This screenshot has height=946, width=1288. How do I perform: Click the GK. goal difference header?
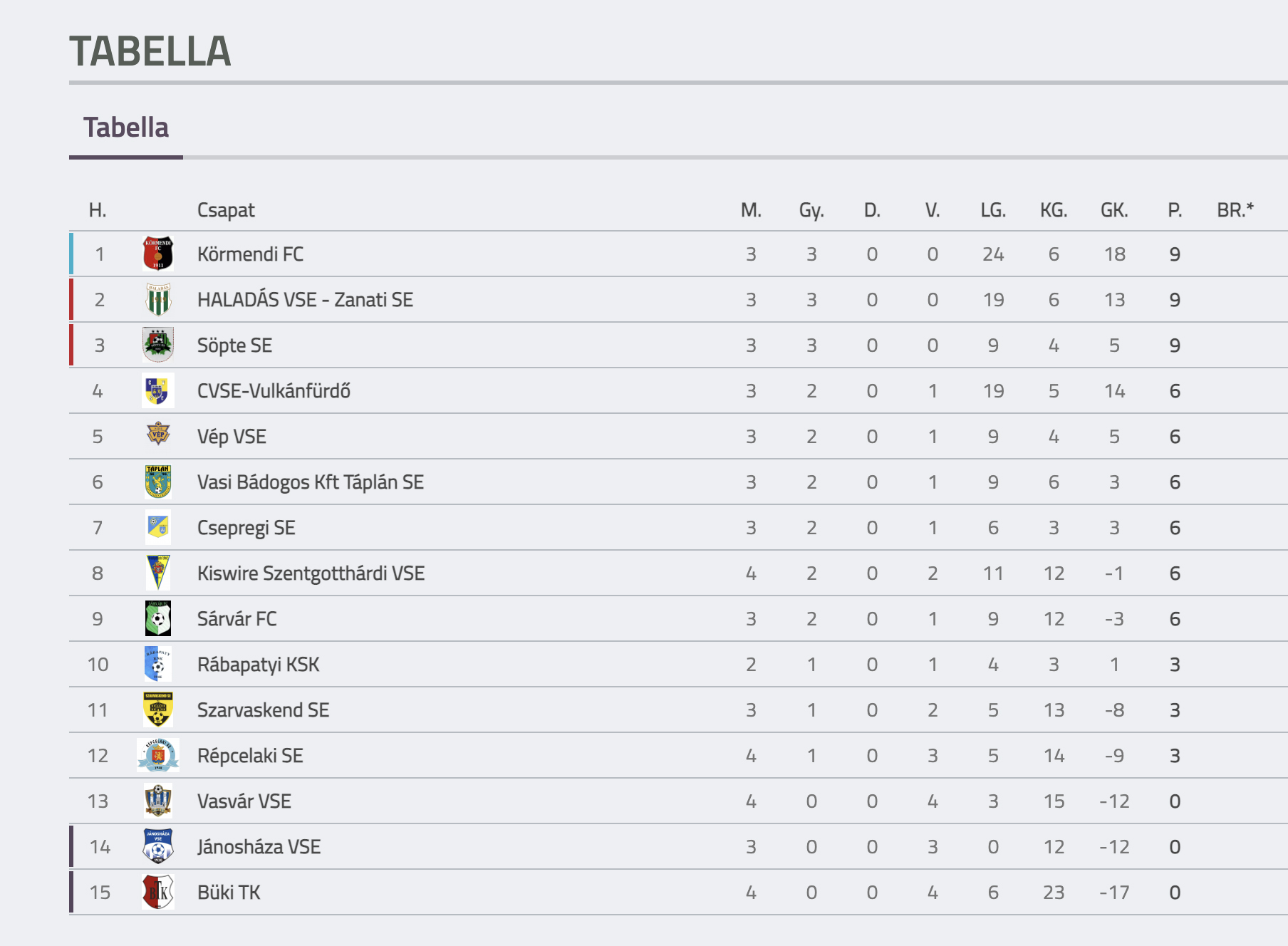click(1114, 210)
